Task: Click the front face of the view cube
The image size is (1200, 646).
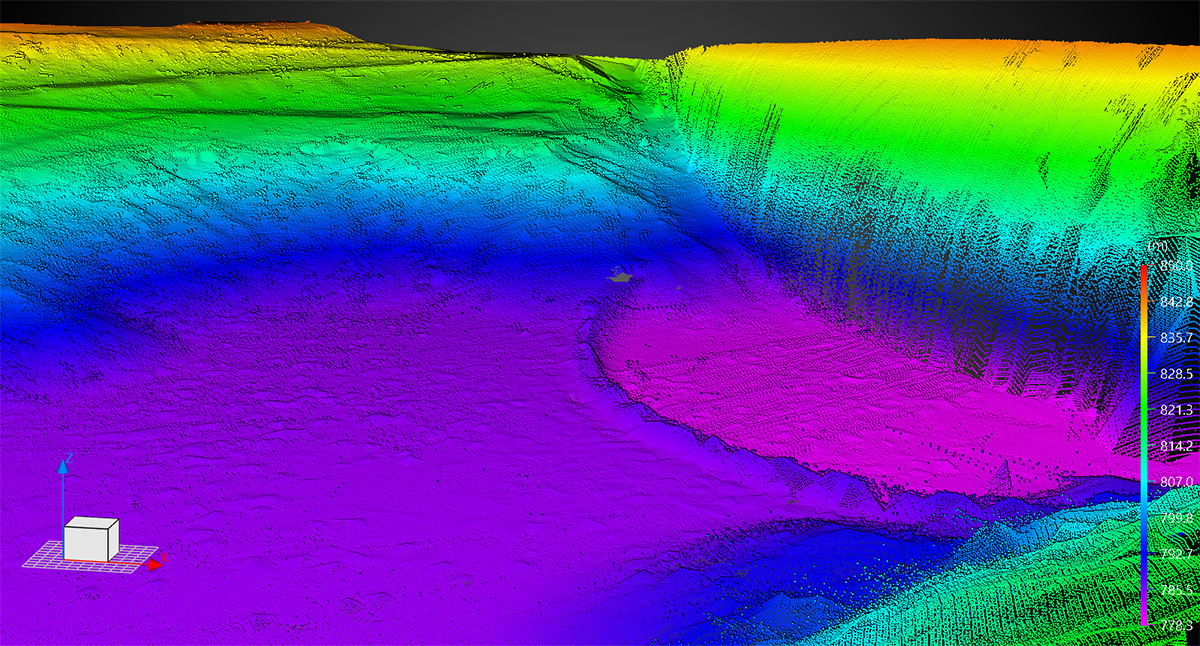Action: (86, 542)
